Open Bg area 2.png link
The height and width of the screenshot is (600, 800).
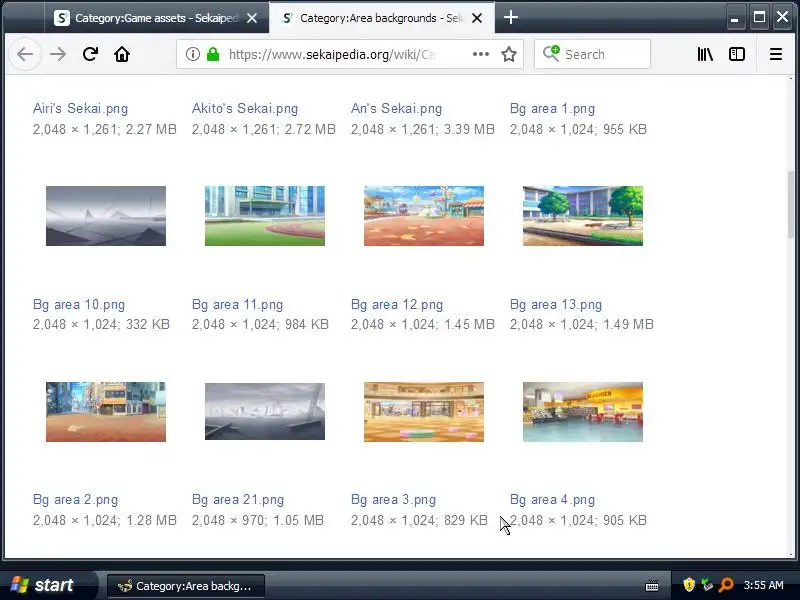(x=75, y=499)
